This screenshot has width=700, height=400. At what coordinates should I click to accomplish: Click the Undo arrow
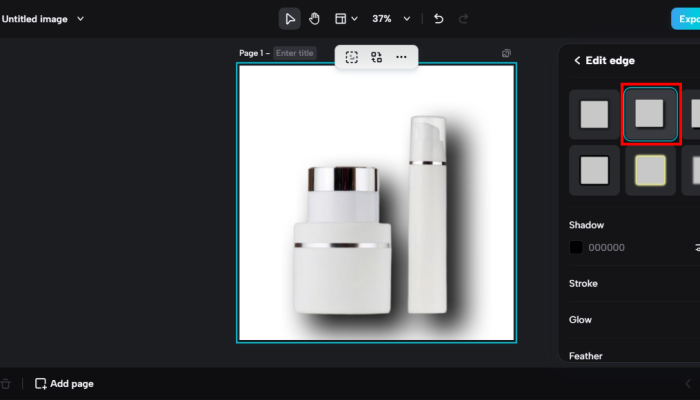pos(438,19)
